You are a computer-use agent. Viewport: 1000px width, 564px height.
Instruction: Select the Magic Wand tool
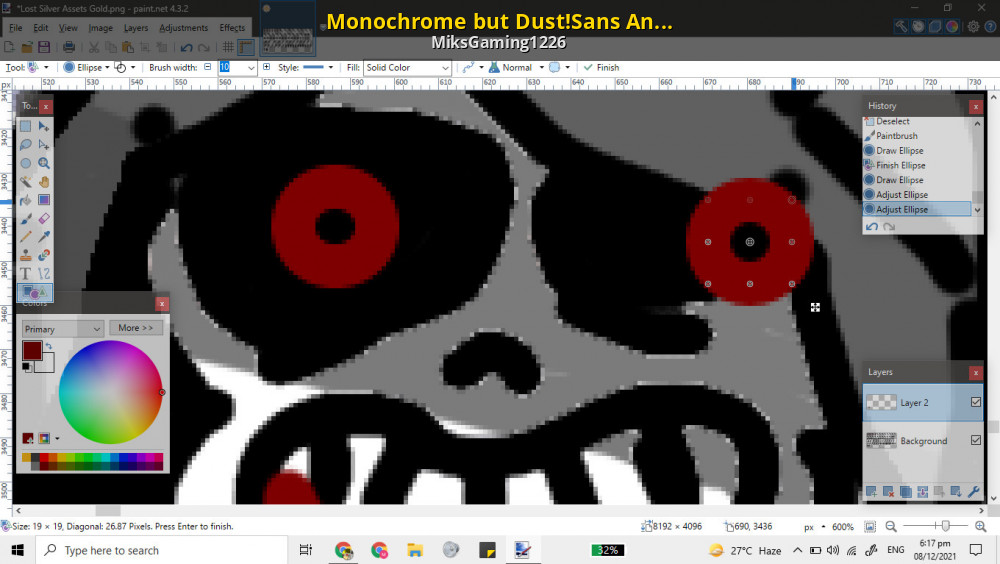tap(26, 182)
